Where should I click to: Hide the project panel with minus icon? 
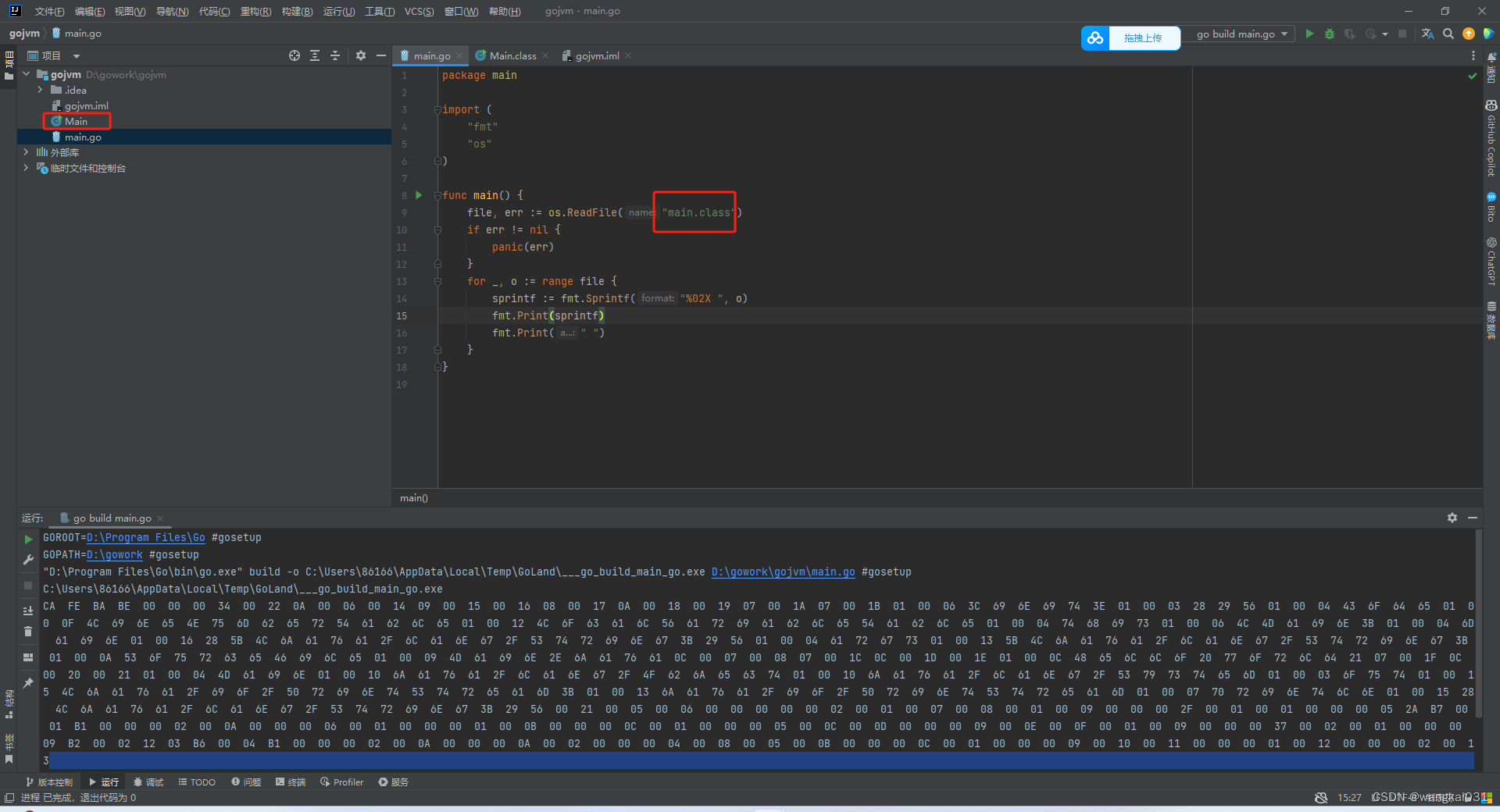(x=381, y=55)
